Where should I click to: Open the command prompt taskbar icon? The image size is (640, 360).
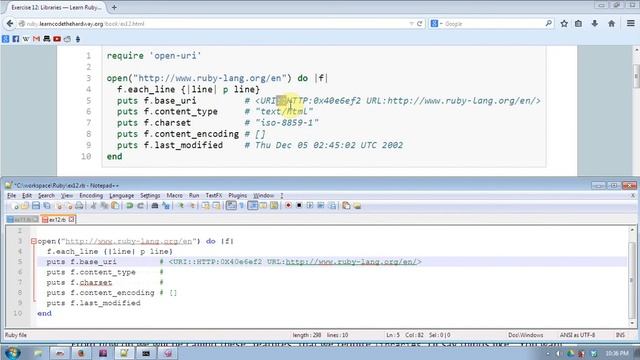(x=146, y=353)
